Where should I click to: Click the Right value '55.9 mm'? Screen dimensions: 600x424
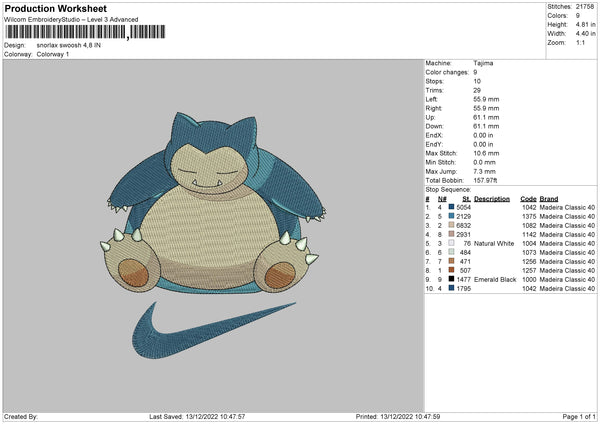click(x=486, y=108)
